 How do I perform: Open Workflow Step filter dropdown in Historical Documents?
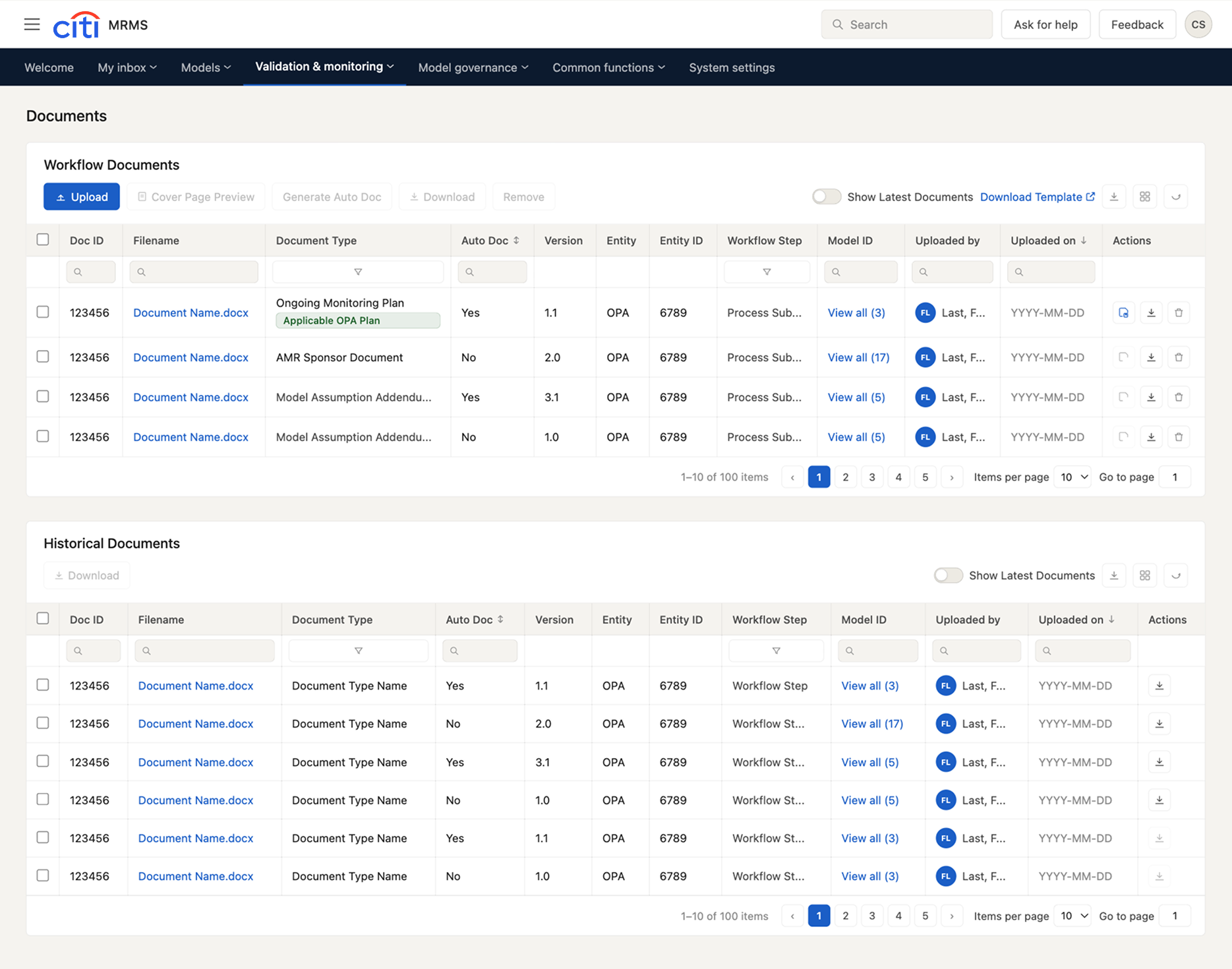click(x=777, y=651)
